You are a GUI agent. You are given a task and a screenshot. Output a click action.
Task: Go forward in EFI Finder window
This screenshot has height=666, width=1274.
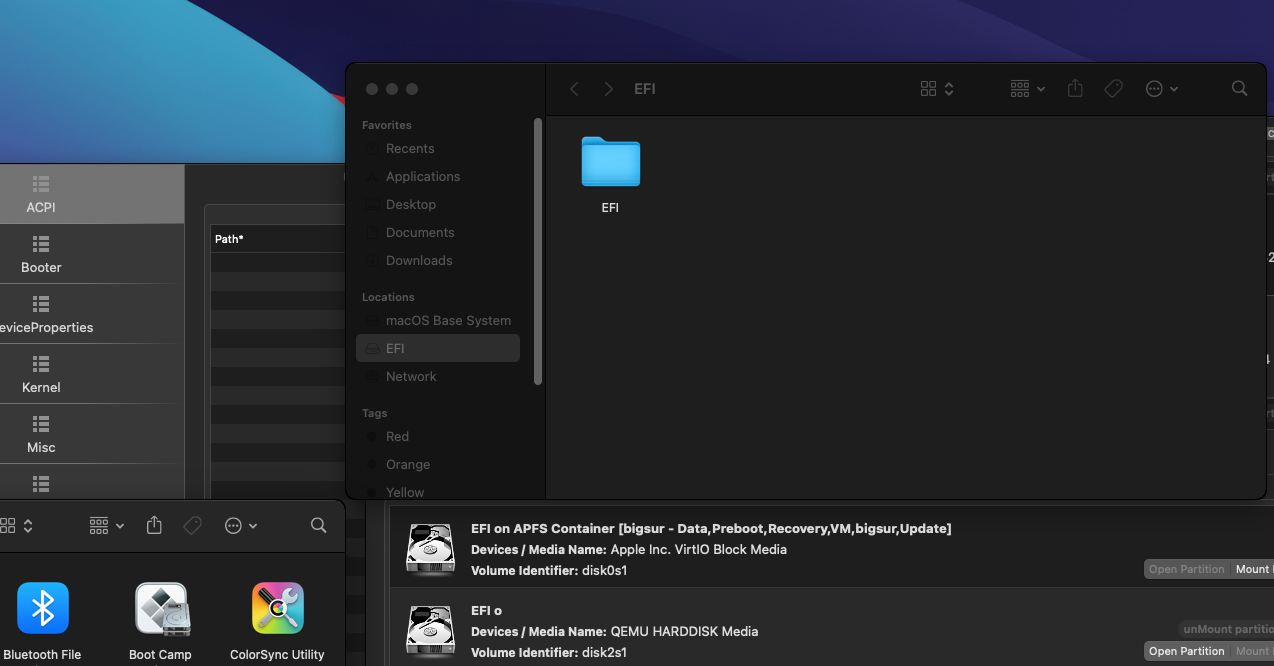pos(608,89)
